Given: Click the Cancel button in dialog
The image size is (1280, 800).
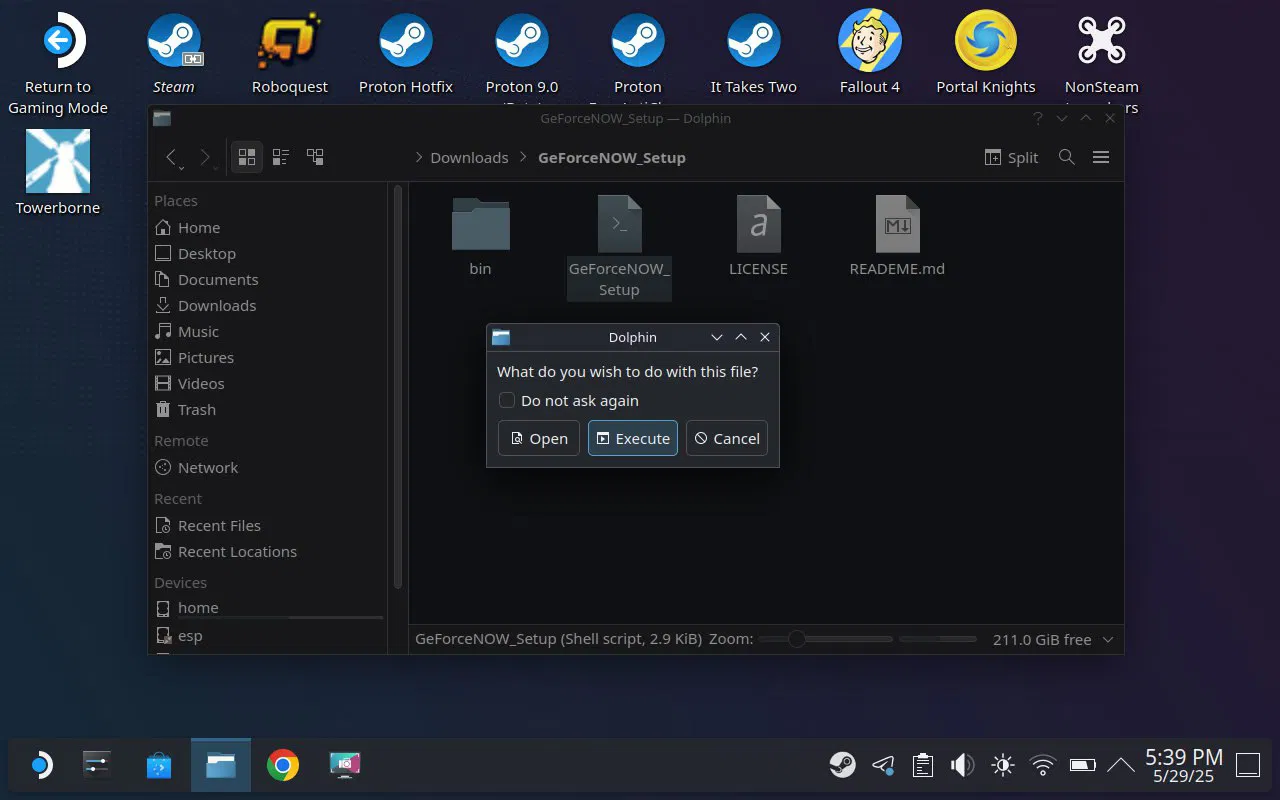Looking at the screenshot, I should pos(727,438).
